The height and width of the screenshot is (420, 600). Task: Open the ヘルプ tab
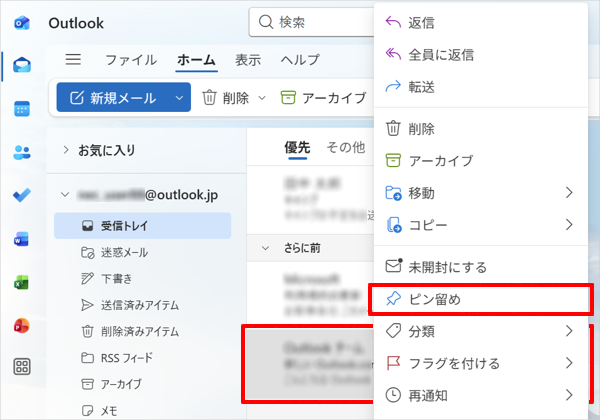[300, 60]
